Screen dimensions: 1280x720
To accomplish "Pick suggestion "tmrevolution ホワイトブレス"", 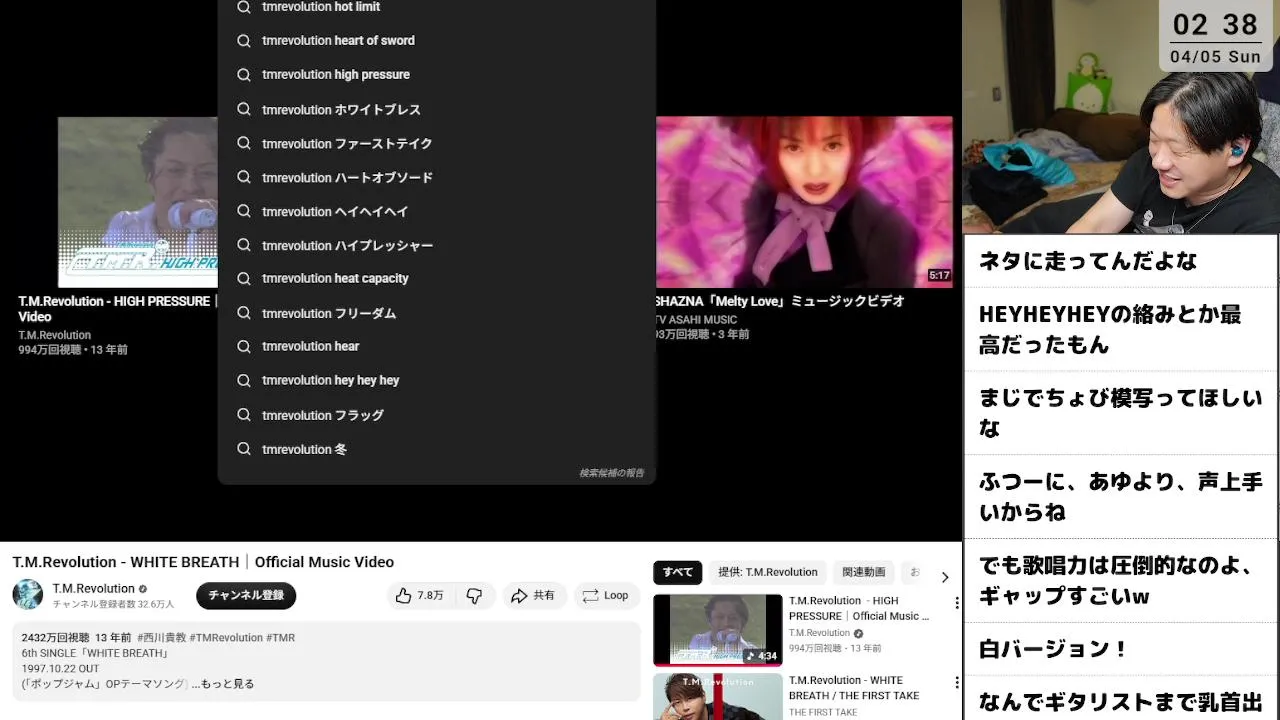I will pyautogui.click(x=436, y=109).
